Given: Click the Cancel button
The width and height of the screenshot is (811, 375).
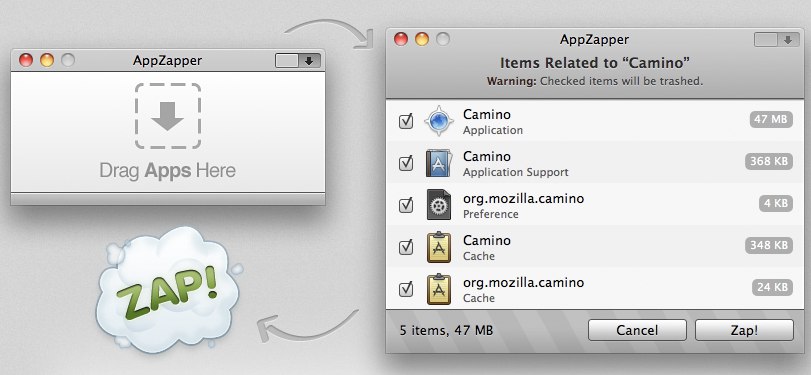Looking at the screenshot, I should [x=637, y=330].
